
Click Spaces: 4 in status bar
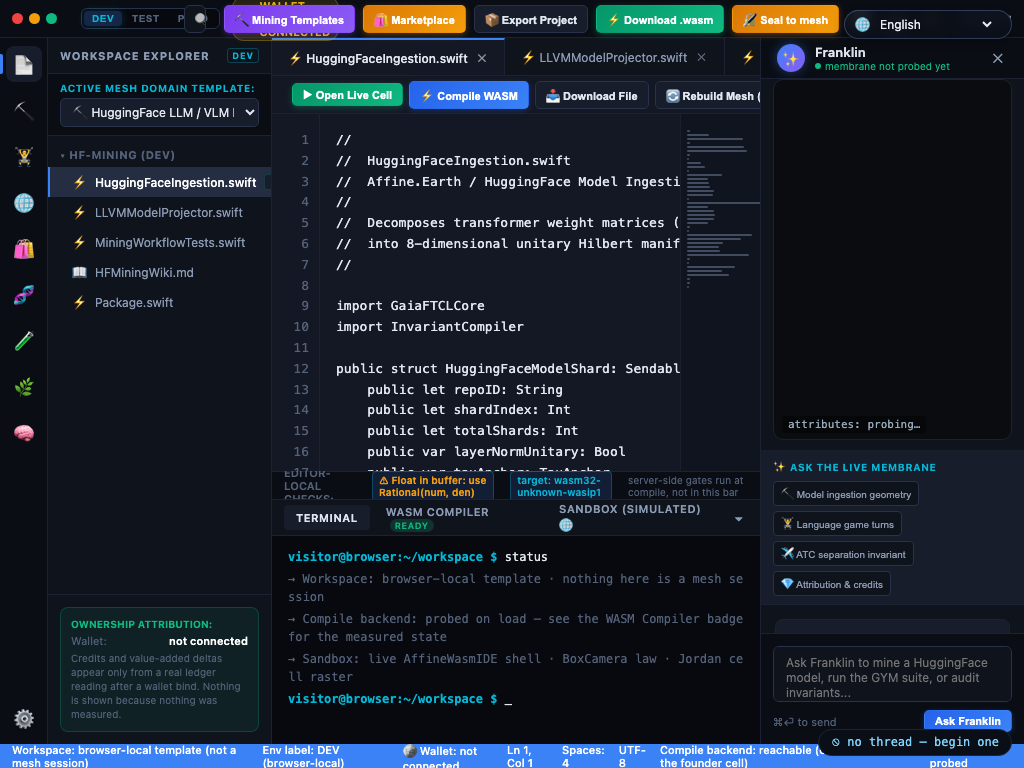tap(583, 756)
